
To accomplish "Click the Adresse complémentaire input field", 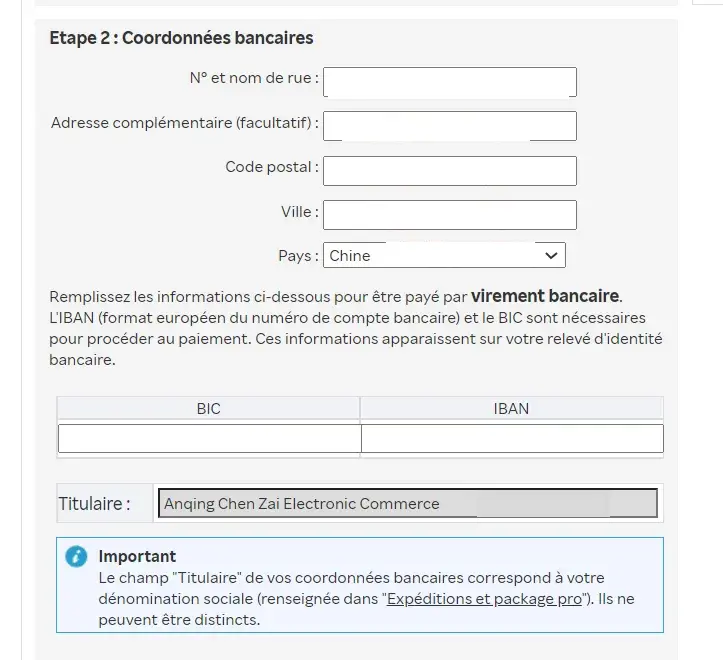I will pos(450,126).
